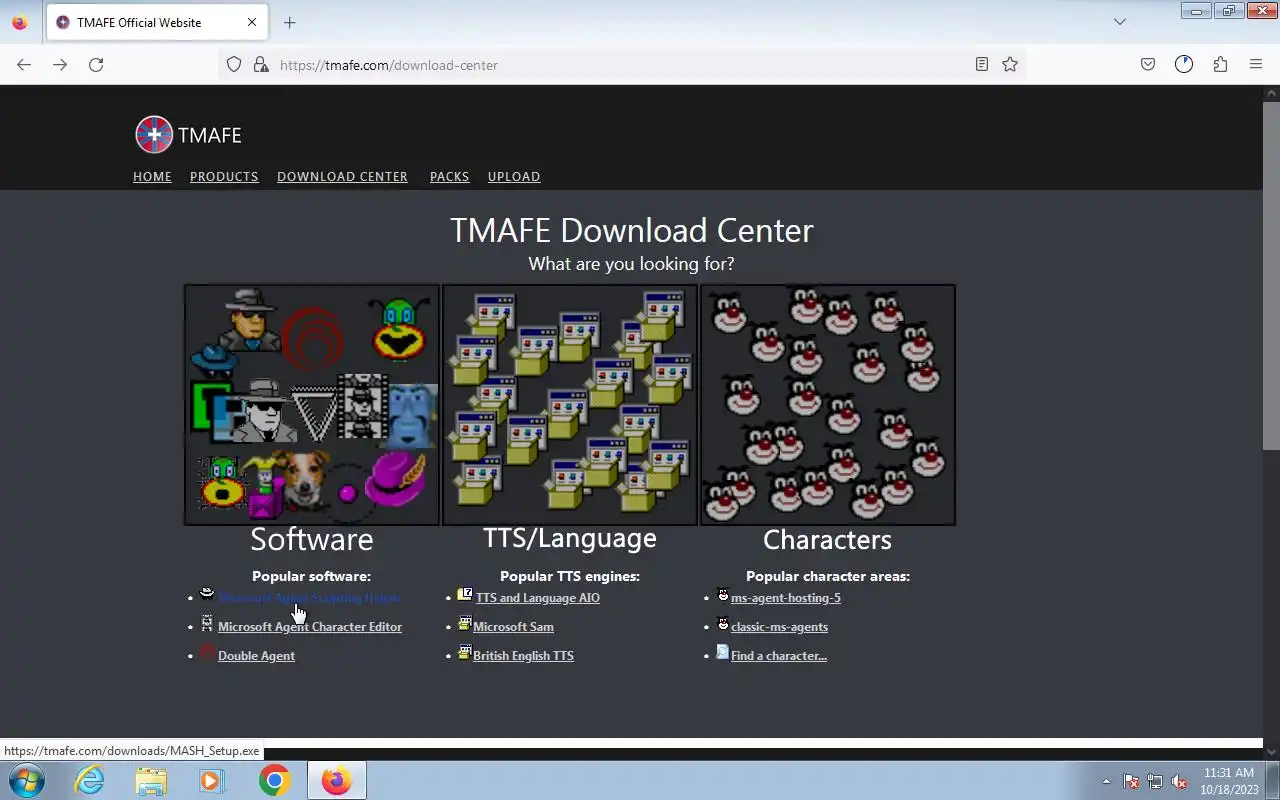Click the Firefox back arrow
The height and width of the screenshot is (800, 1280).
click(x=24, y=65)
